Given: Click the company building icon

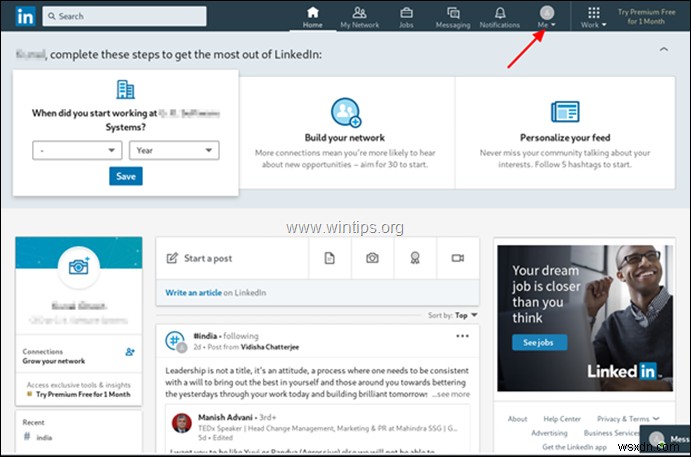Looking at the screenshot, I should coord(126,89).
